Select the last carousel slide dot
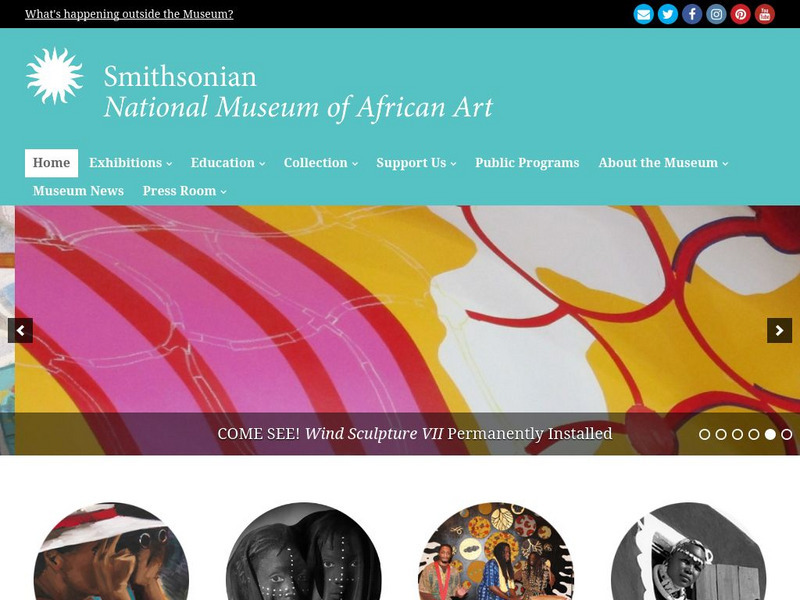The image size is (800, 600). pyautogui.click(x=787, y=434)
